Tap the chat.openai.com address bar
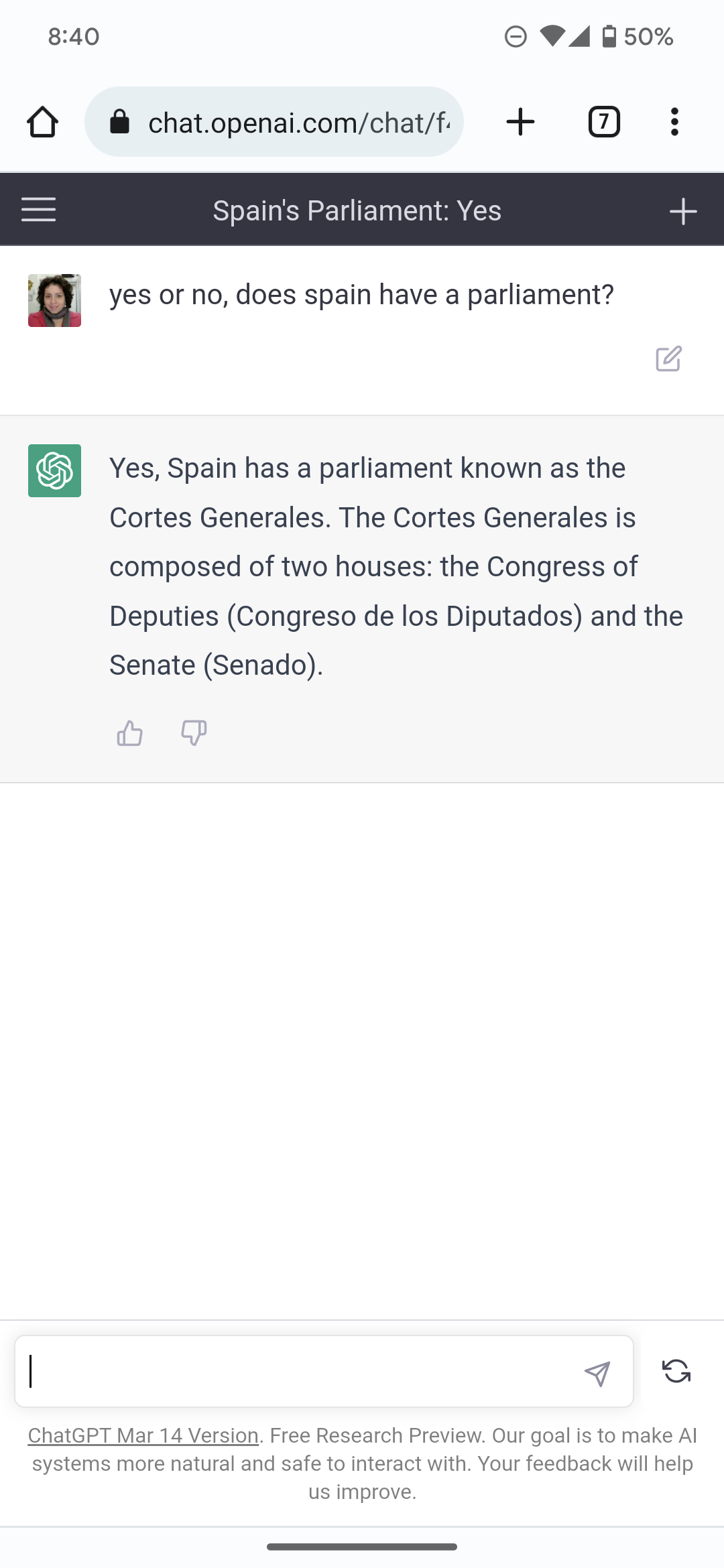 [x=298, y=123]
